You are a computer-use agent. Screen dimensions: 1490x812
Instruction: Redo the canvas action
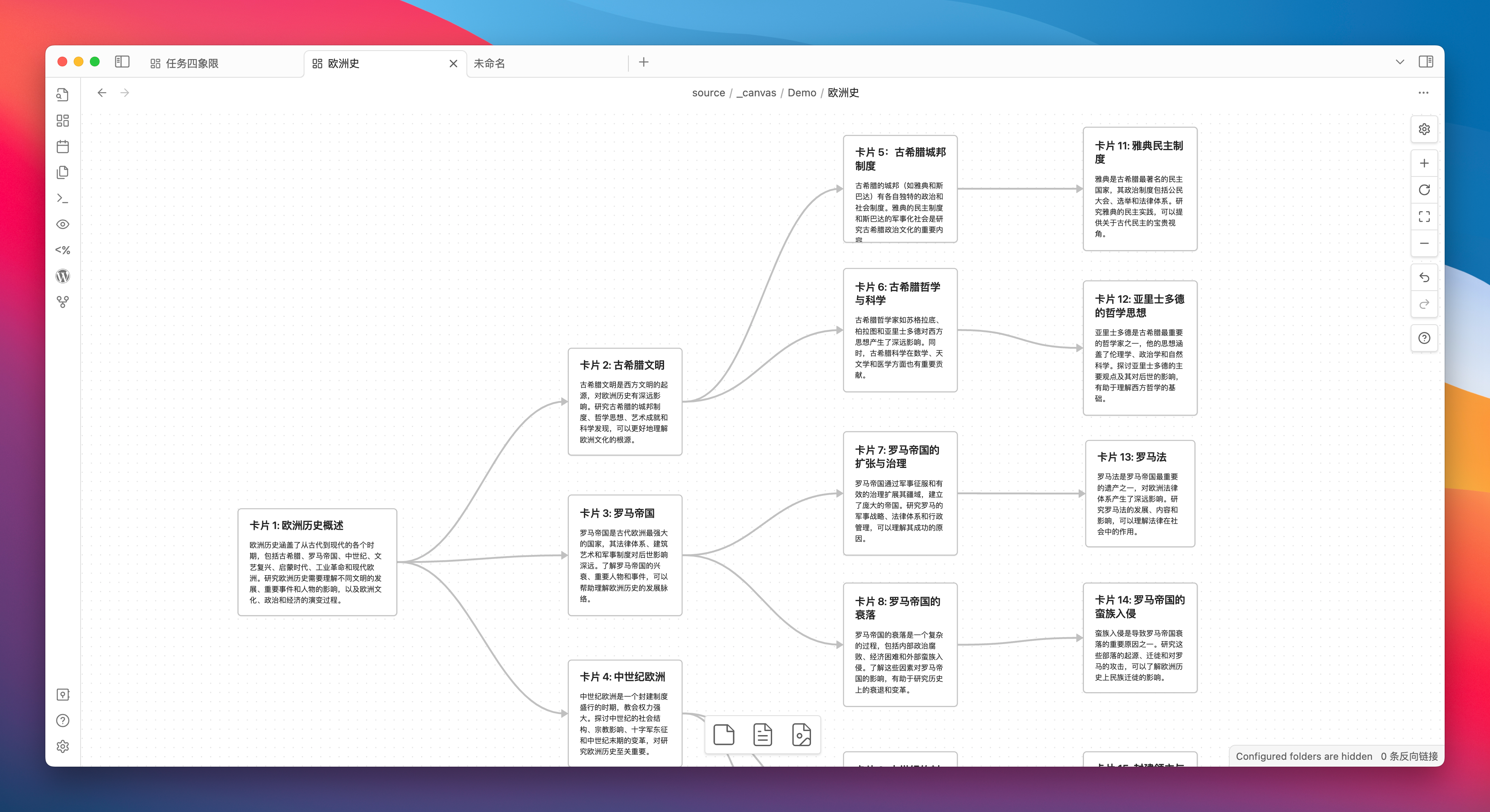coord(1424,304)
